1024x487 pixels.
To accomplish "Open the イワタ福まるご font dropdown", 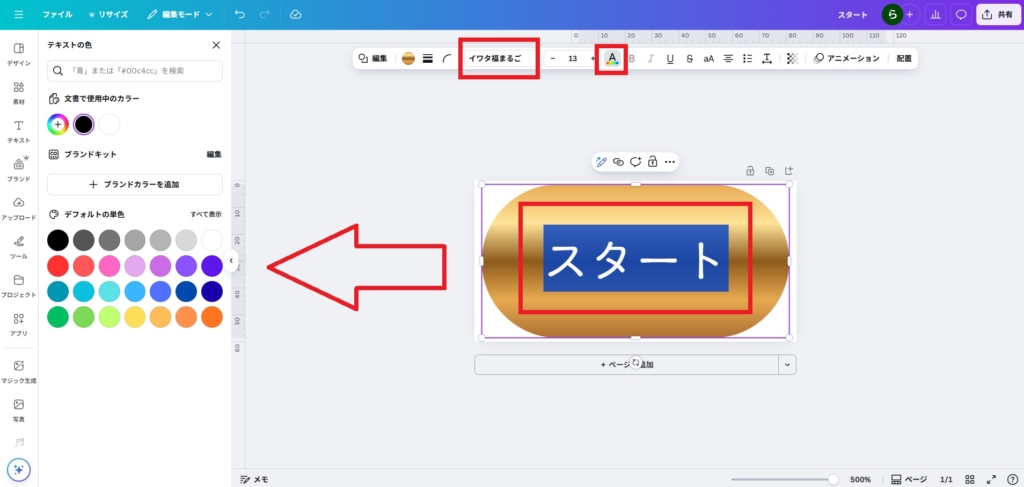I will (x=497, y=59).
